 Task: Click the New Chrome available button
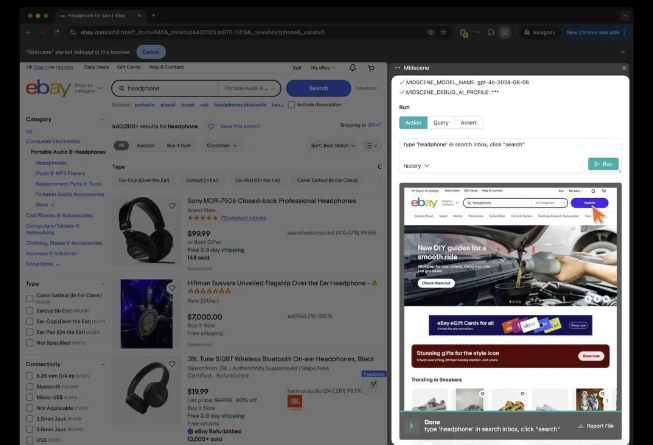pos(596,32)
